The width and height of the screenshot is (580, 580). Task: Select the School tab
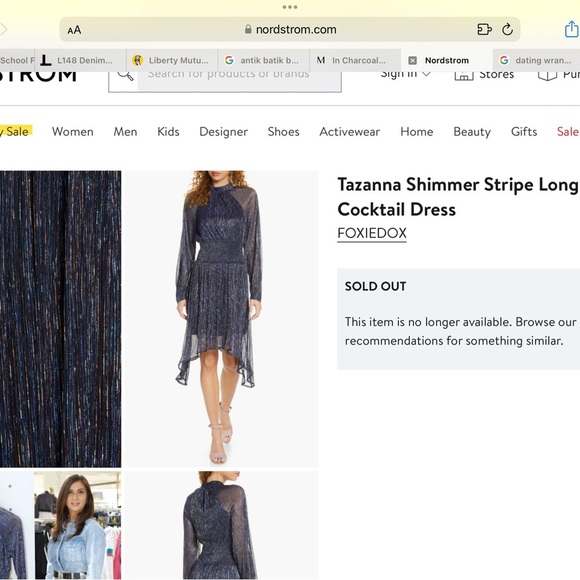pos(17,60)
